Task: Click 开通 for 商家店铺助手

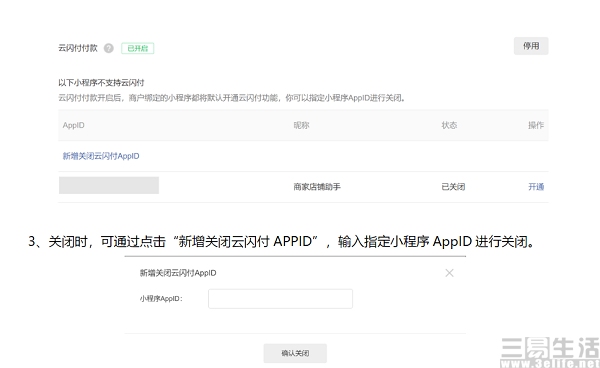Action: [536, 187]
